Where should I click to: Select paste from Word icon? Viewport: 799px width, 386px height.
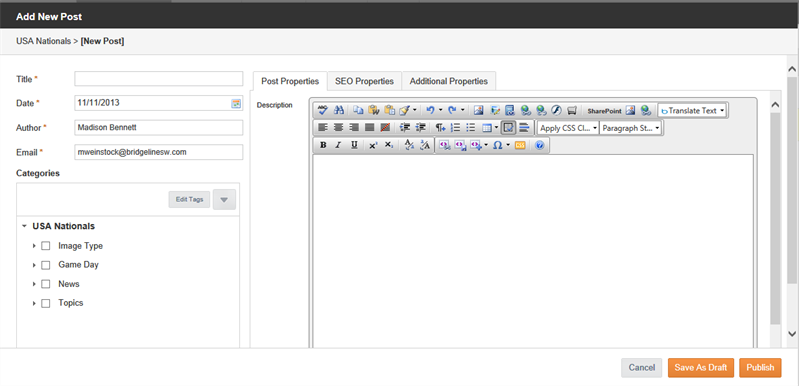pos(374,110)
